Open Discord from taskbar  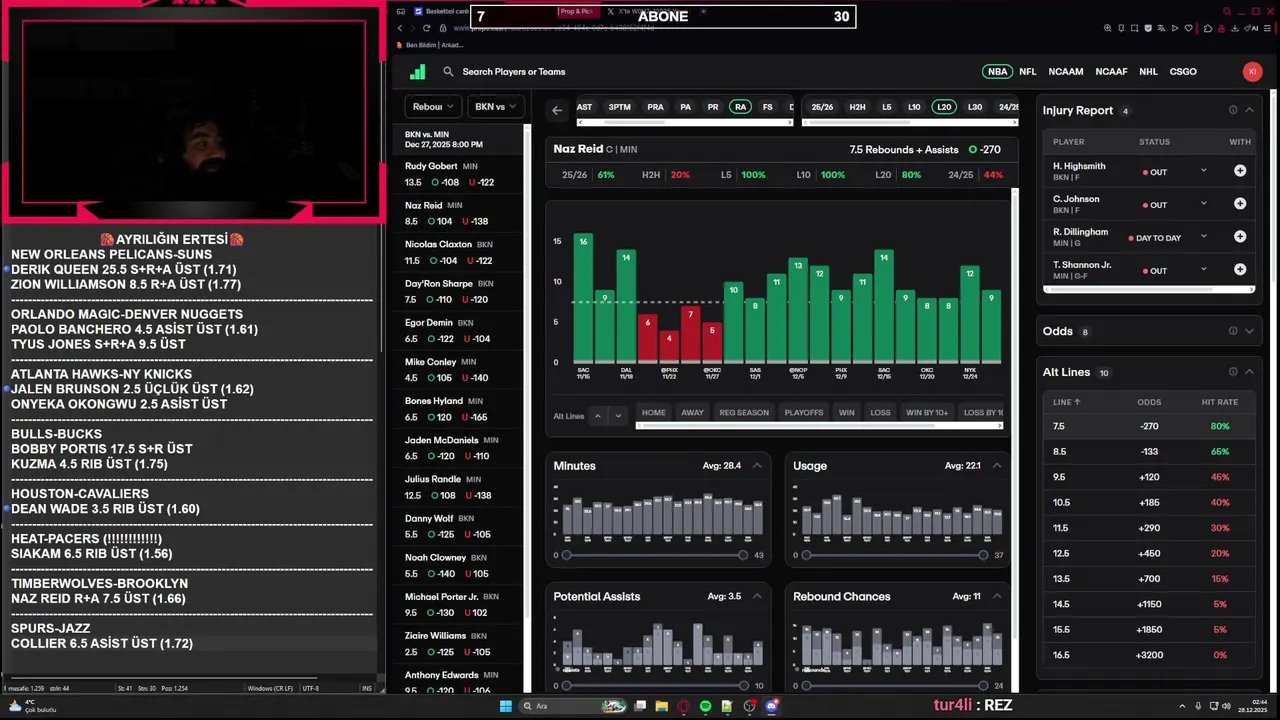pyautogui.click(x=772, y=706)
